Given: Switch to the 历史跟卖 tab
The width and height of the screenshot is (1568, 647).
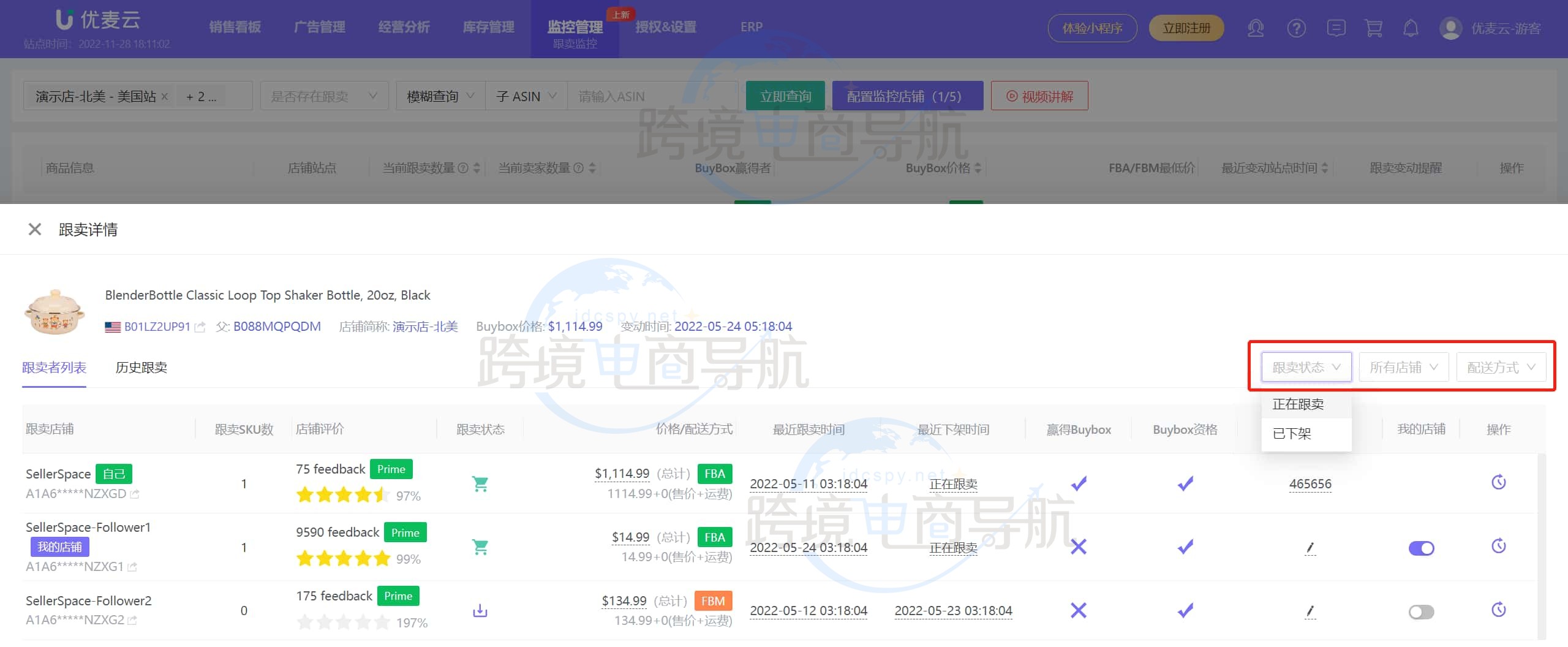Looking at the screenshot, I should (141, 367).
